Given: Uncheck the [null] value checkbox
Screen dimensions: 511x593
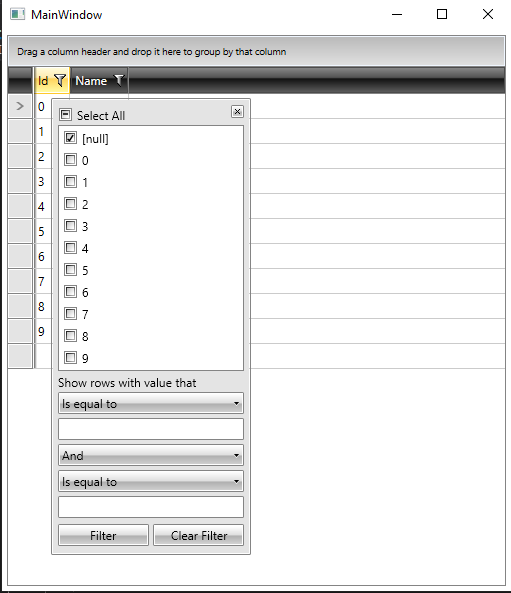Looking at the screenshot, I should (70, 138).
